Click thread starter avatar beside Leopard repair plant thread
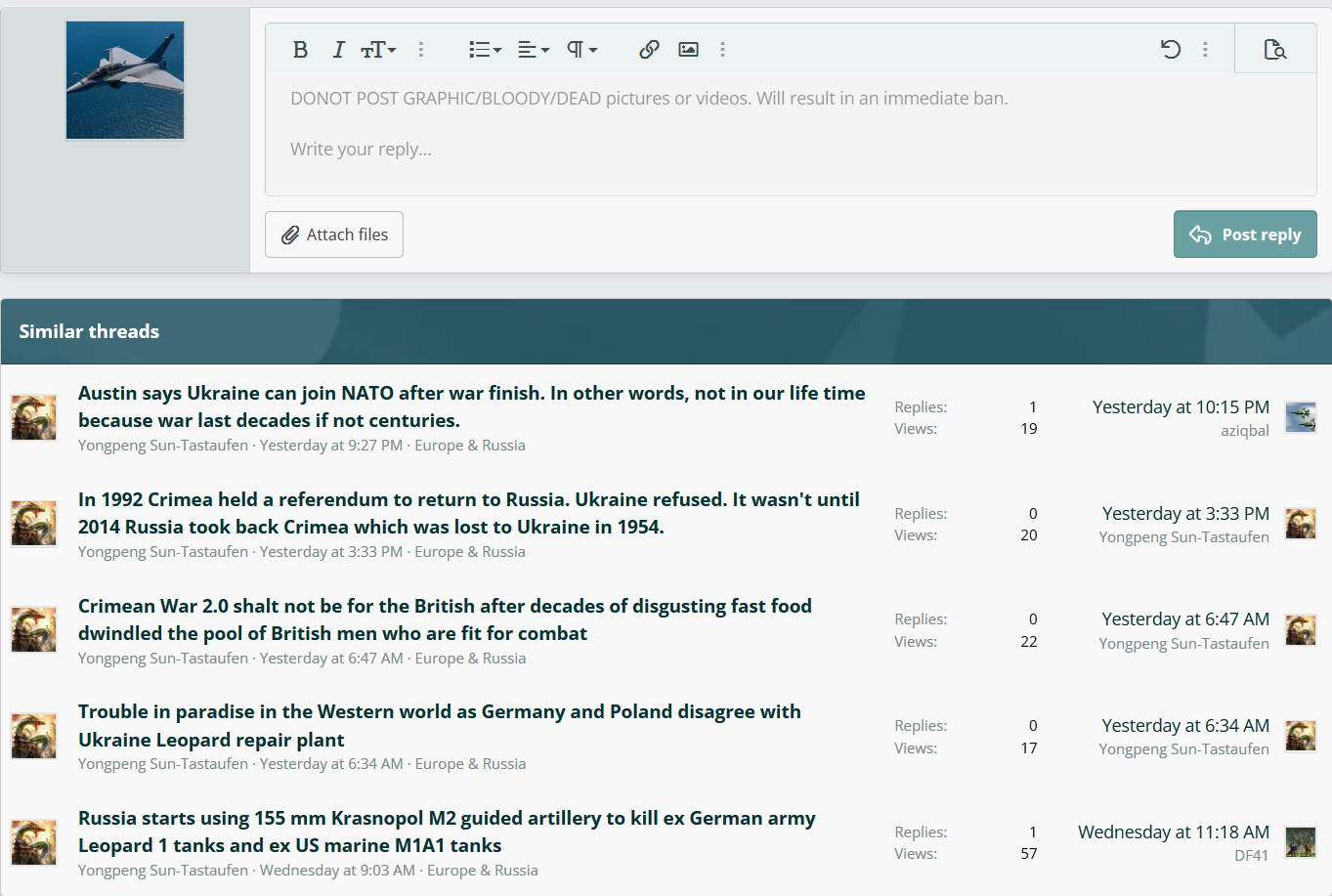This screenshot has height=896, width=1332. click(34, 737)
